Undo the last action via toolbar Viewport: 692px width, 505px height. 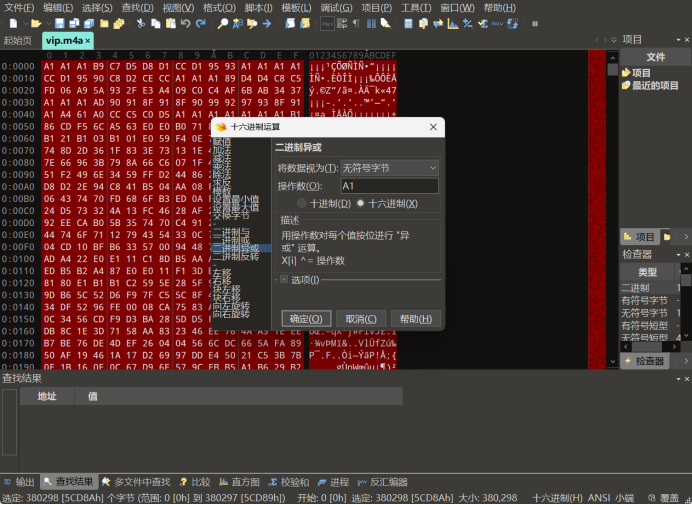point(185,23)
